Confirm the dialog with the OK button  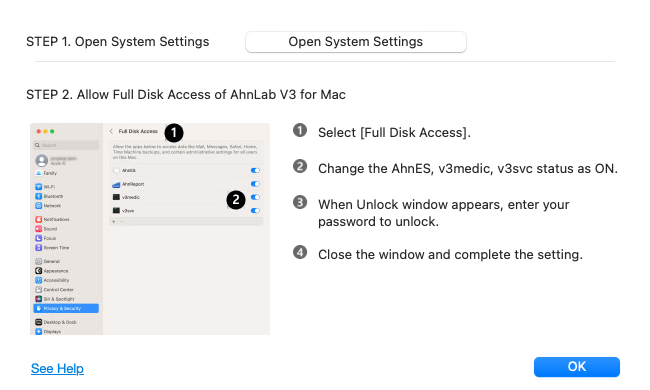[577, 367]
